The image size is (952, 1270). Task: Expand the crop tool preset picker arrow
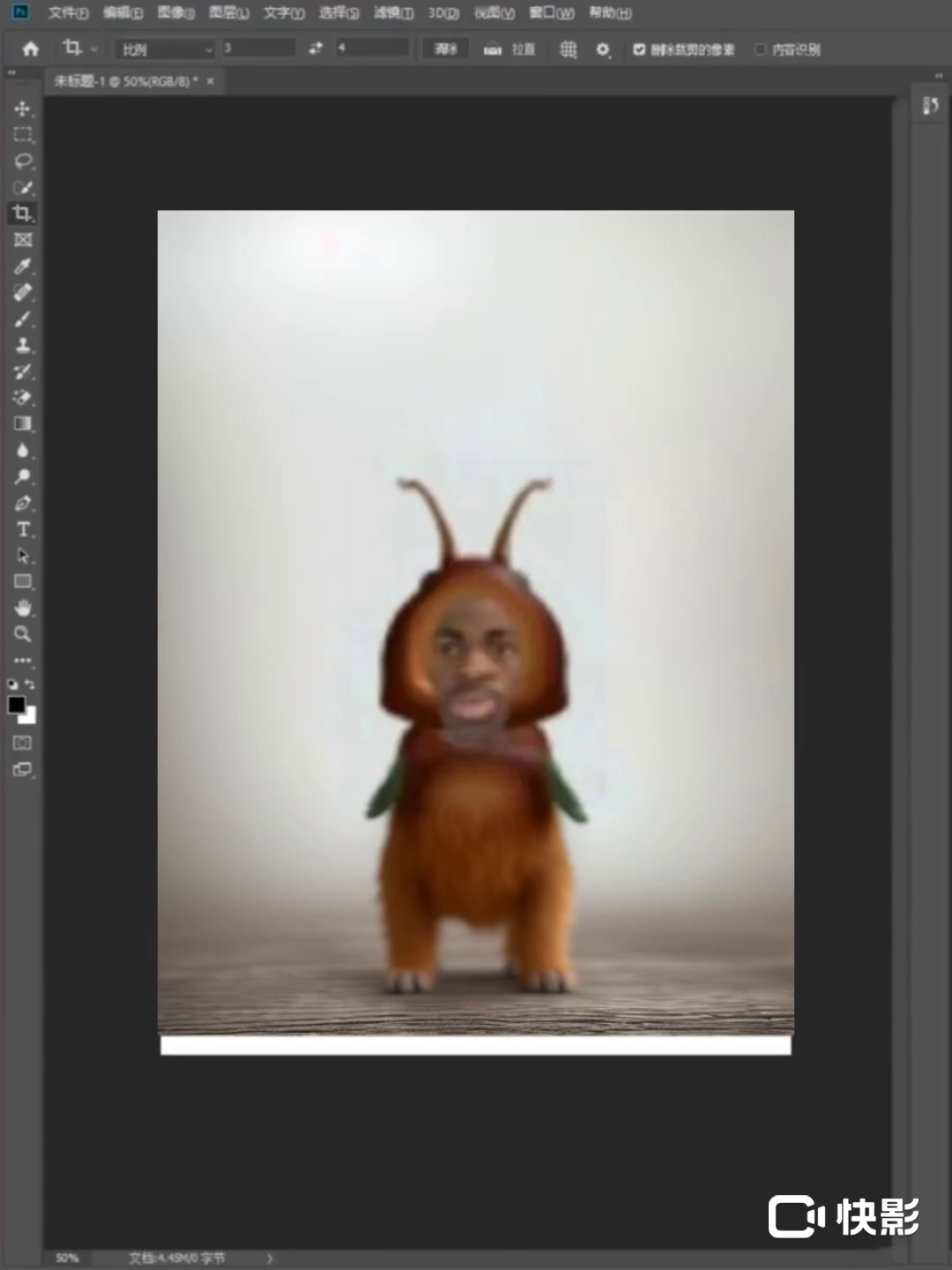point(93,49)
